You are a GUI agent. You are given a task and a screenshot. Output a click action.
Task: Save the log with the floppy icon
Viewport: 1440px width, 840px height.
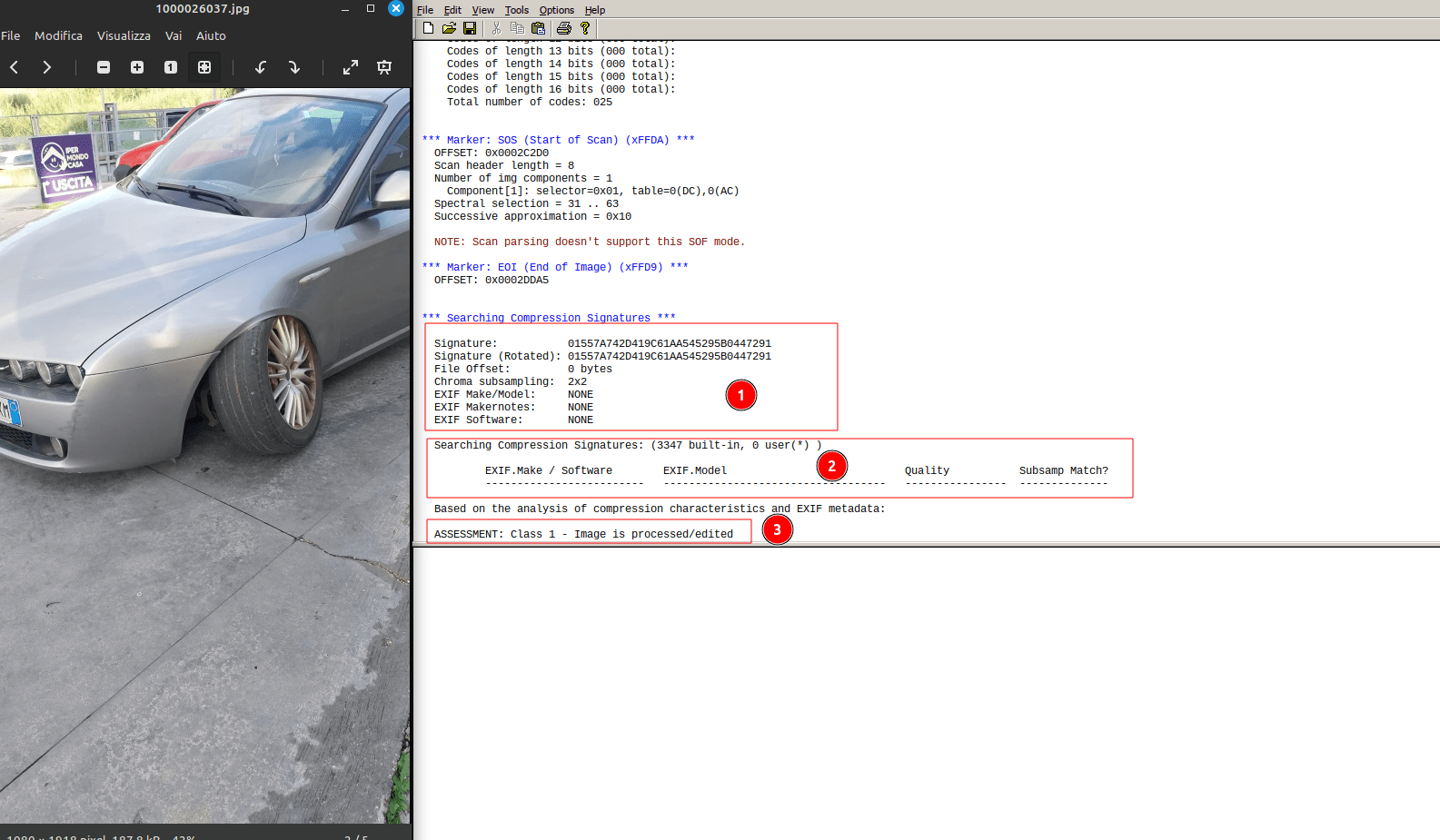click(x=470, y=28)
